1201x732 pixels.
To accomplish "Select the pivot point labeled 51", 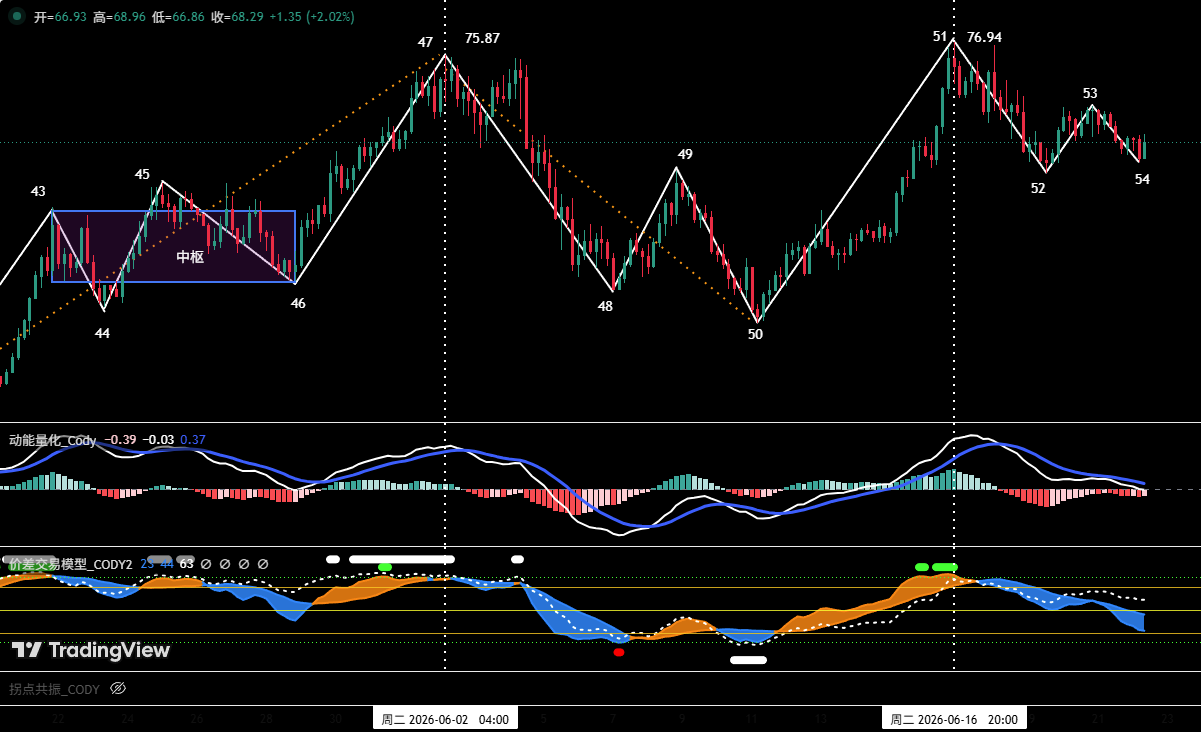I will tap(940, 36).
